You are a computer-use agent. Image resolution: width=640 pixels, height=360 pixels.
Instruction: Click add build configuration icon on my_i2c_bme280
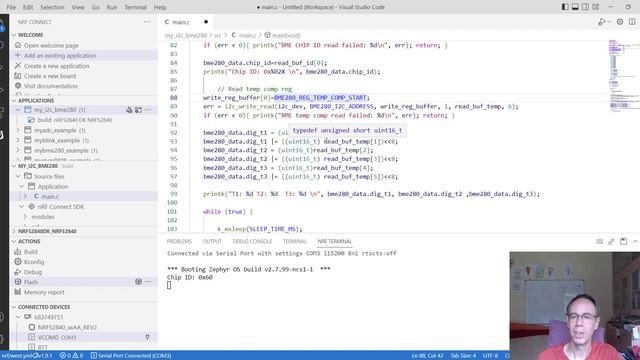pyautogui.click(x=138, y=110)
